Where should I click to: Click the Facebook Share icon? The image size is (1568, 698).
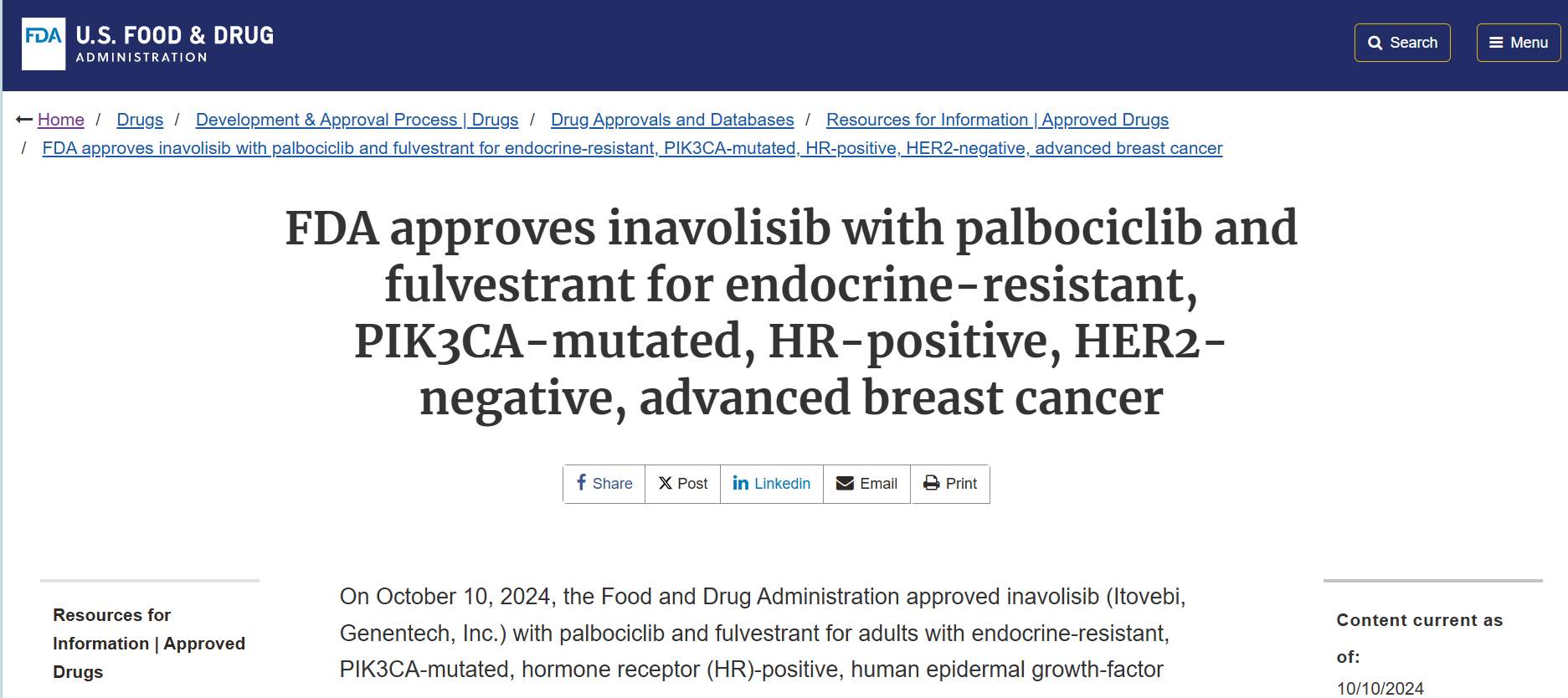(581, 483)
